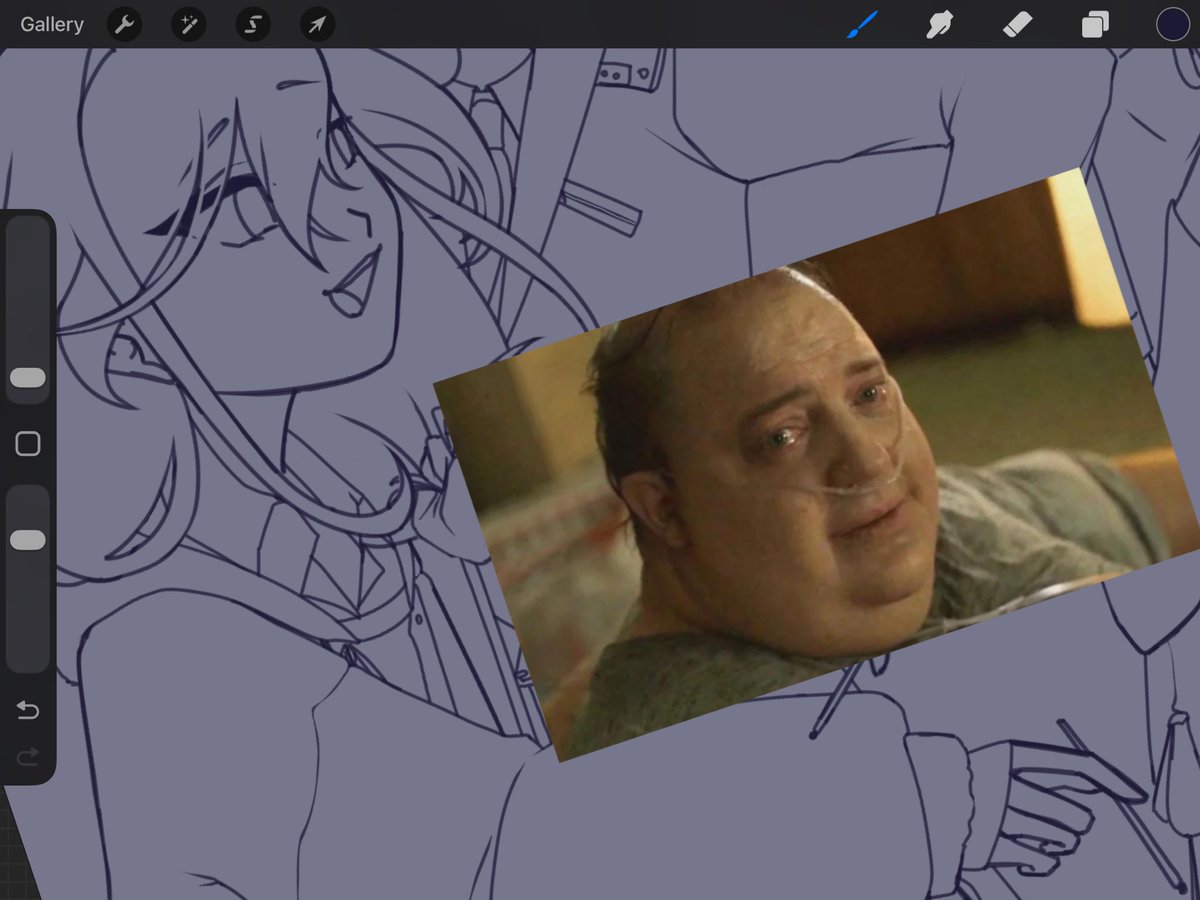Set brush opacity on lower sidebar slider

(28, 578)
